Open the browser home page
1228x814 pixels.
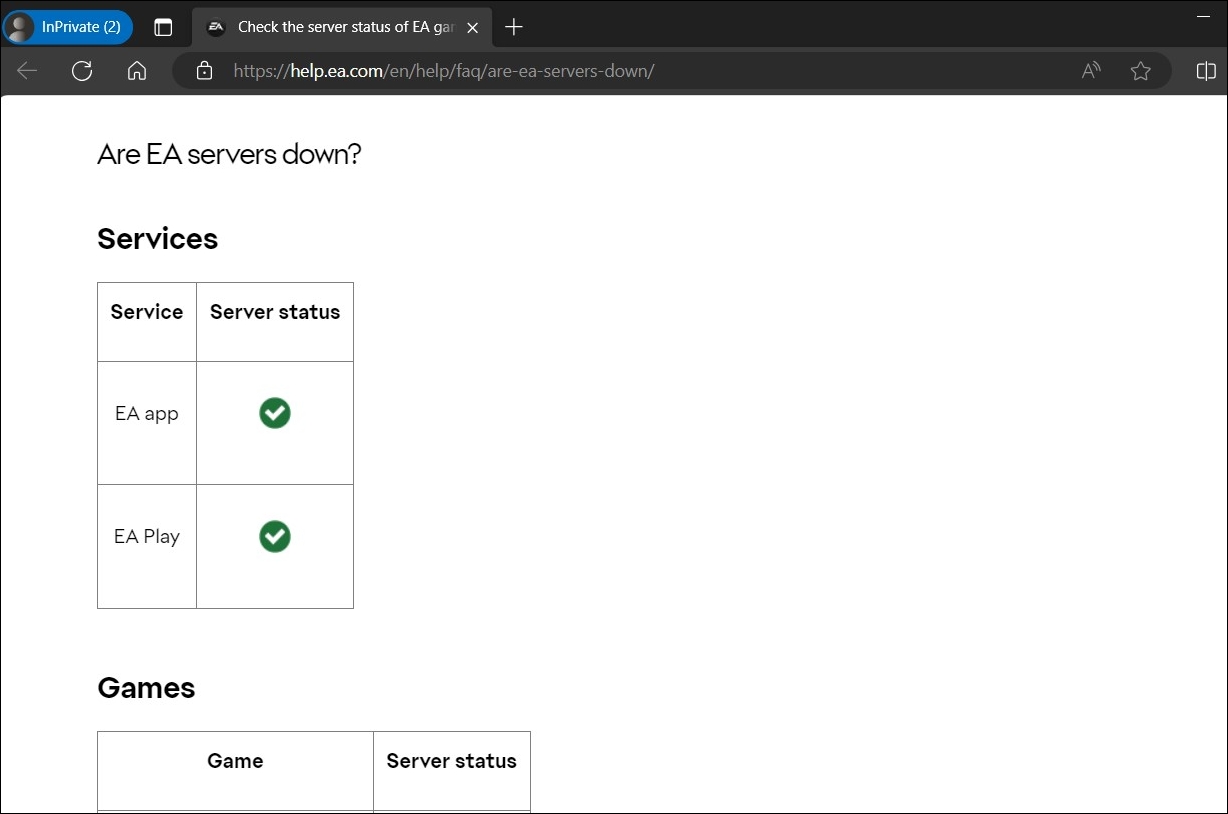[x=136, y=70]
